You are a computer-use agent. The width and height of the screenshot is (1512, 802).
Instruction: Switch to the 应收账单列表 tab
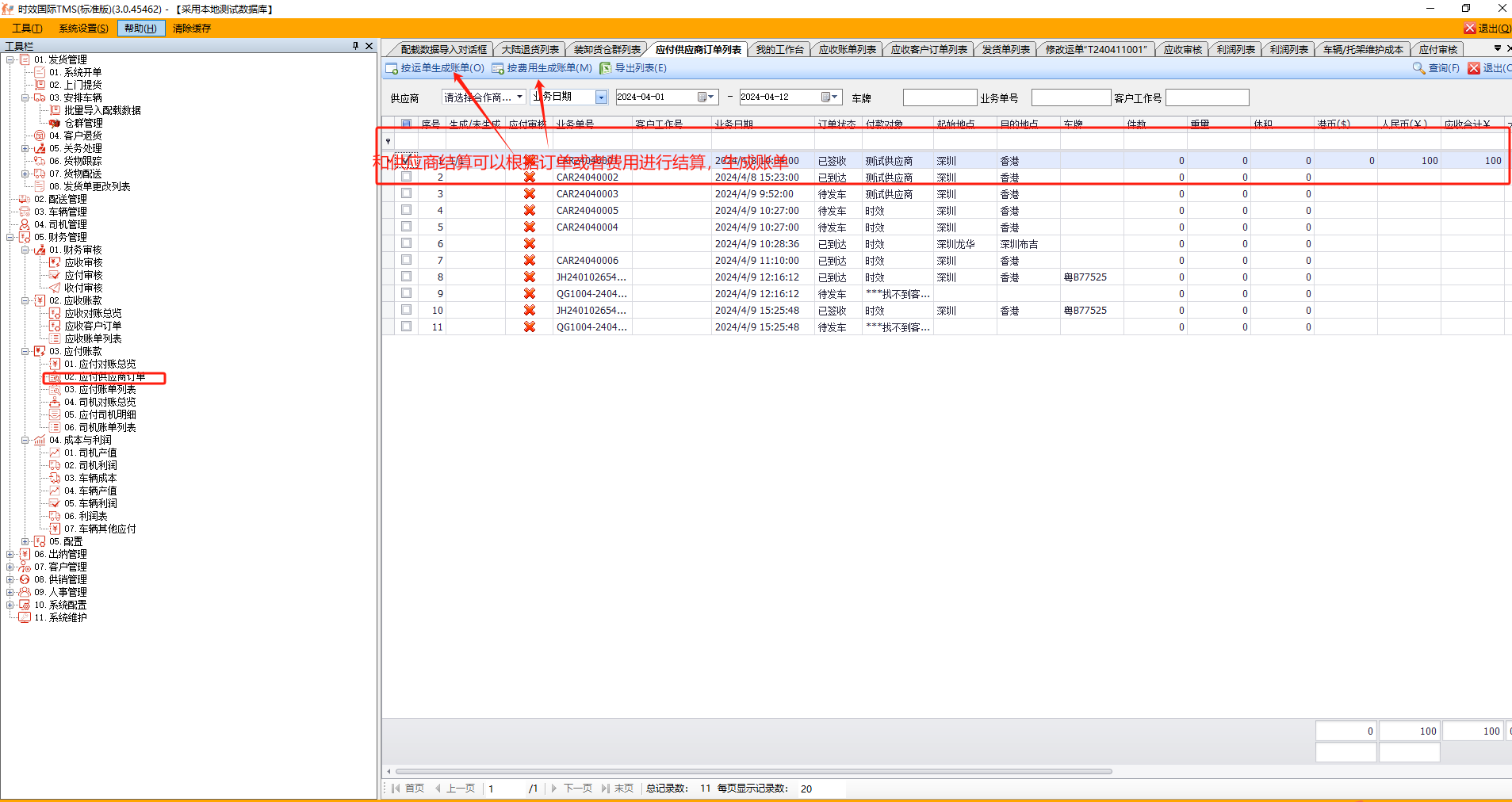(847, 49)
